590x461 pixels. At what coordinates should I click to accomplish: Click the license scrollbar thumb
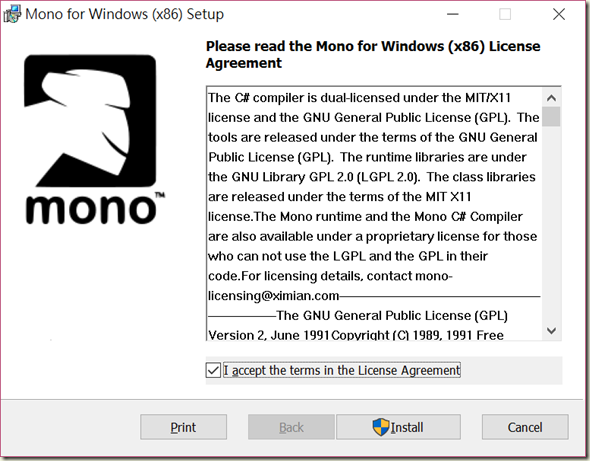pos(551,117)
